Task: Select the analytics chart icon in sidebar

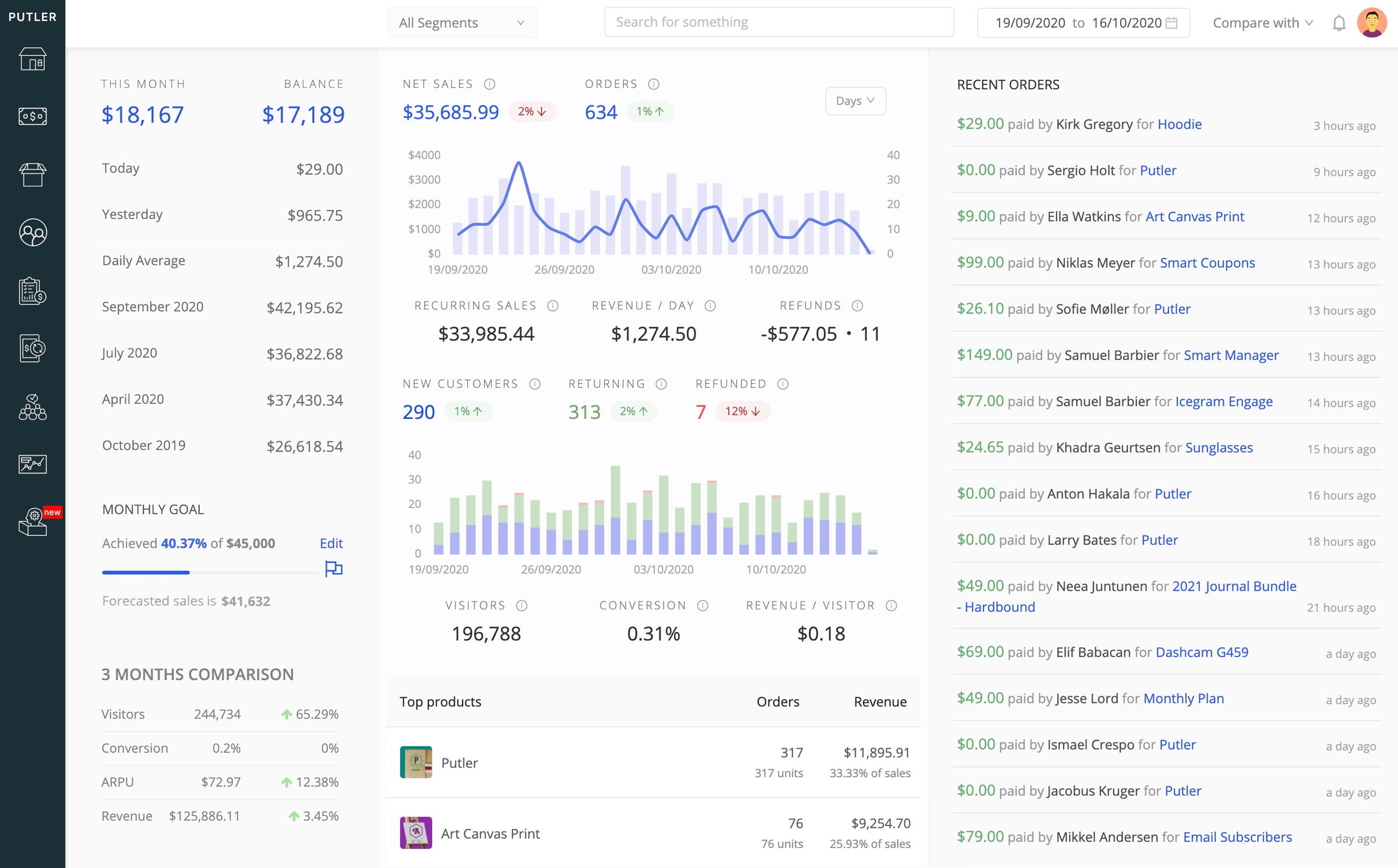Action: [x=32, y=463]
